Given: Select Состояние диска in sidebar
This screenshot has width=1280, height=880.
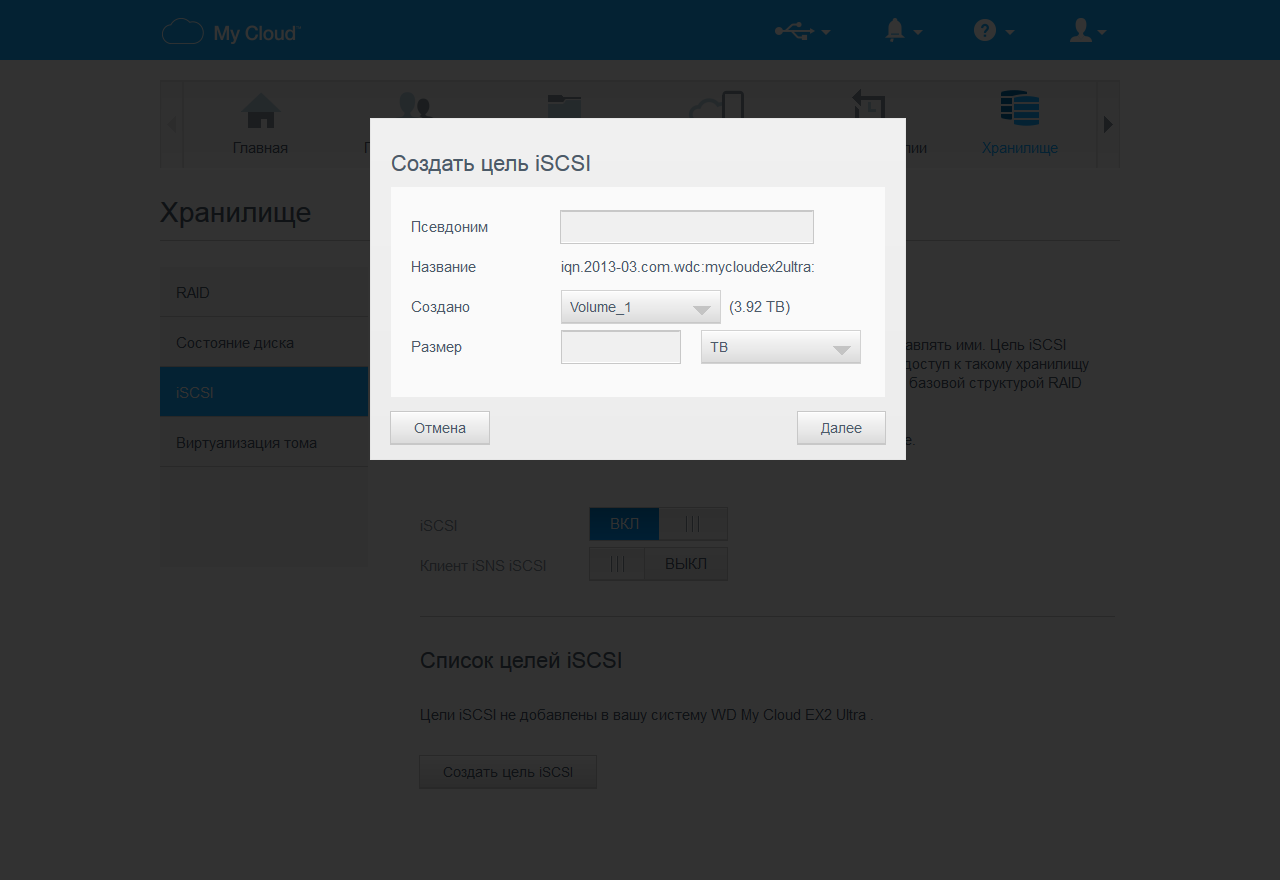Looking at the screenshot, I should click(264, 342).
